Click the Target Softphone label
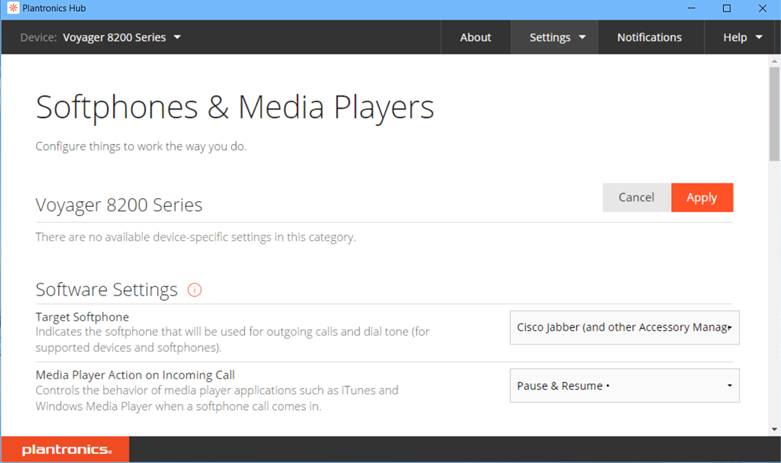 [82, 317]
